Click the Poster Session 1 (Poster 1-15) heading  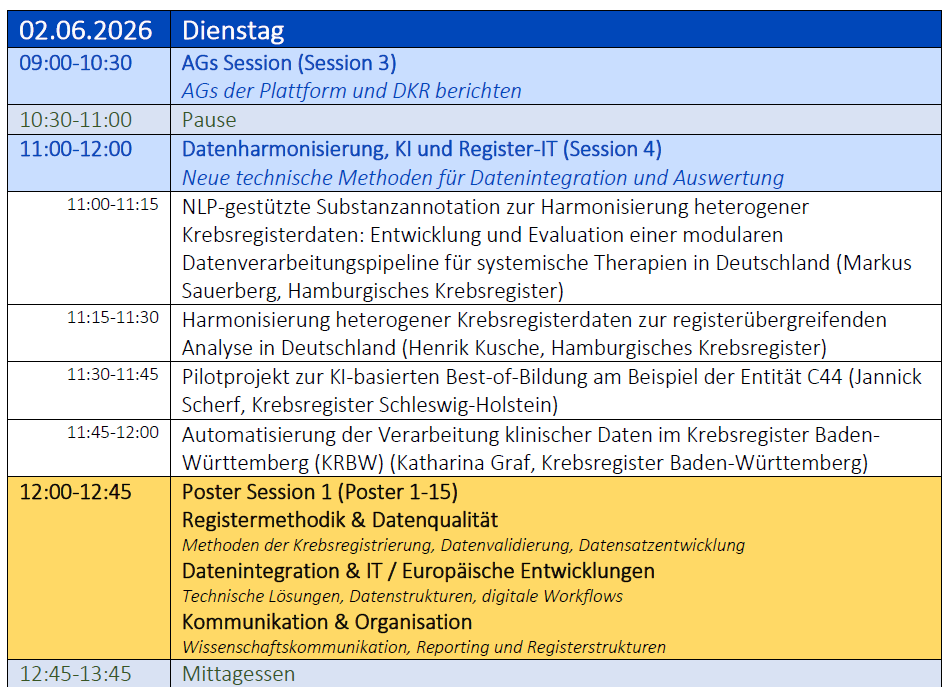coord(320,492)
